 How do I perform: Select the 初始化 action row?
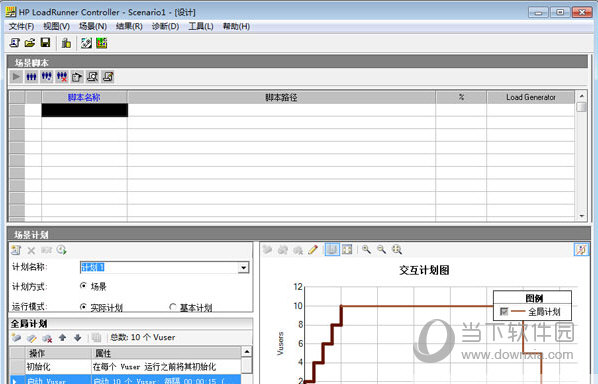tap(125, 367)
